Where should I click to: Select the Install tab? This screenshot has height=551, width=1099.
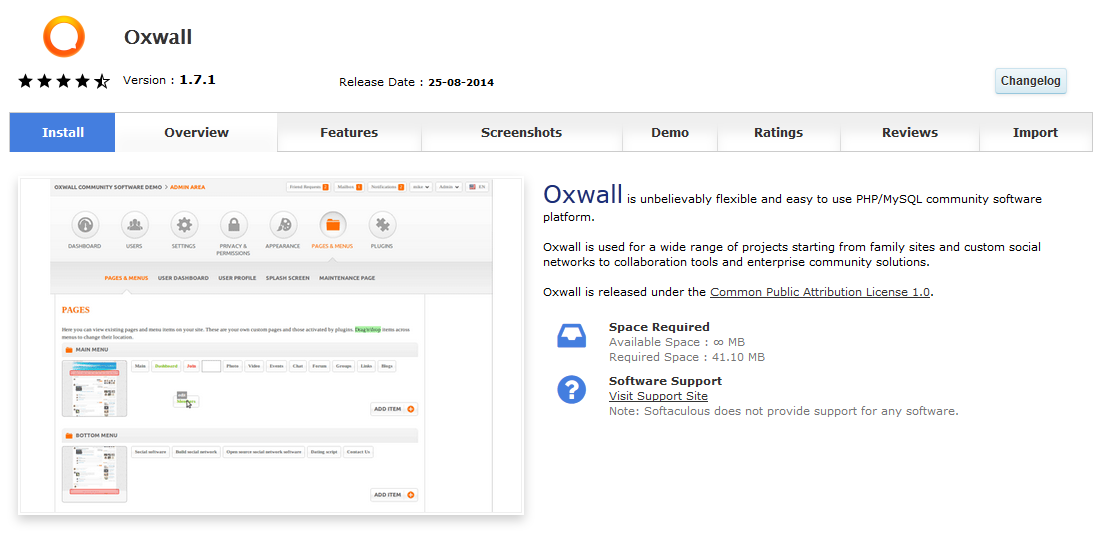[62, 132]
